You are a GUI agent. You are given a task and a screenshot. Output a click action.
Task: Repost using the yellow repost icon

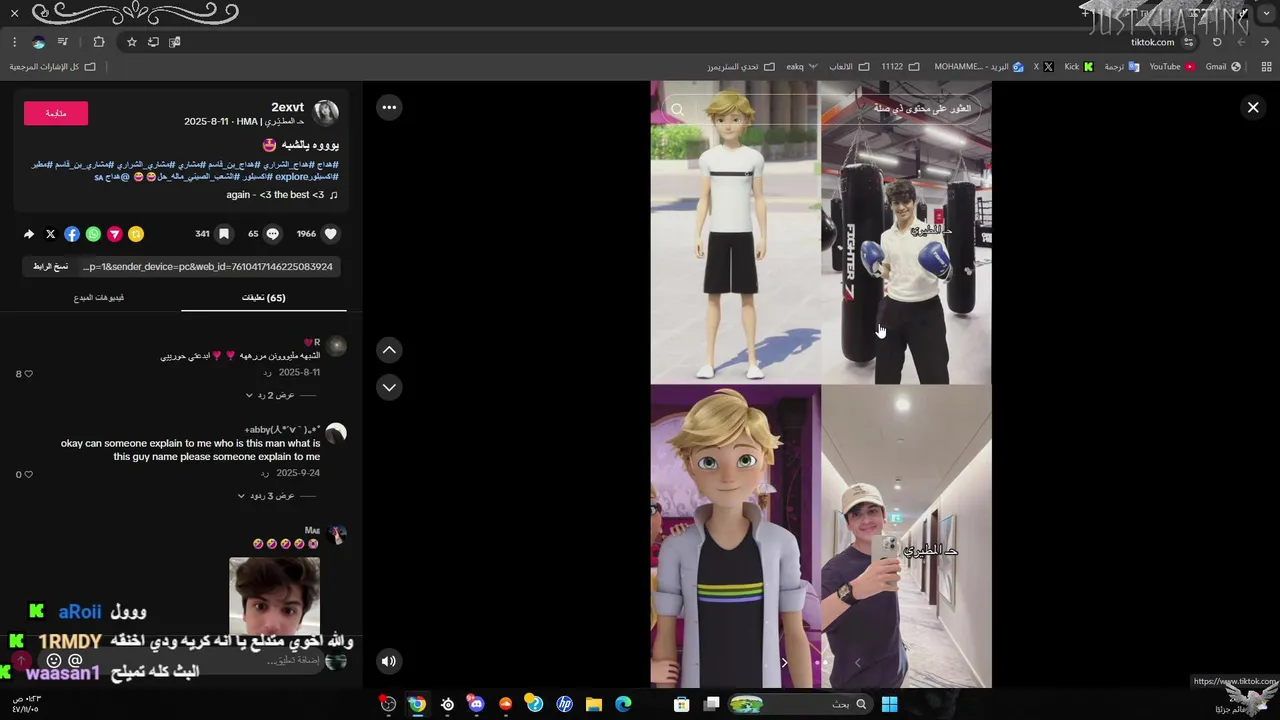coord(136,234)
